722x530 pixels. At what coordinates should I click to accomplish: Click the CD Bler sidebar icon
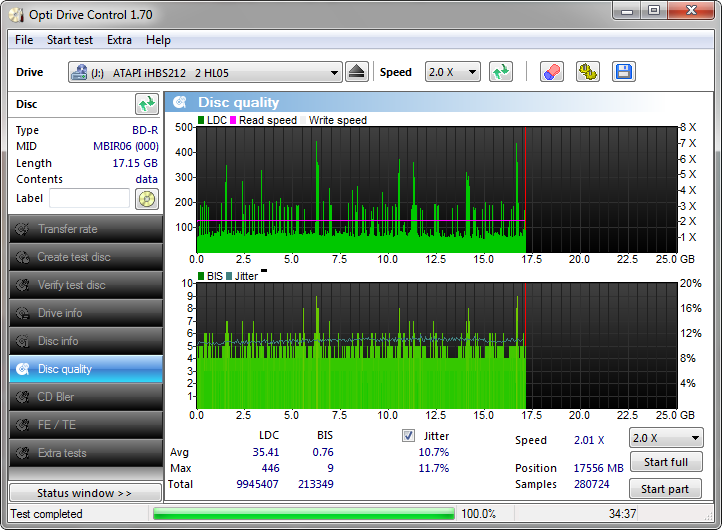click(x=22, y=397)
